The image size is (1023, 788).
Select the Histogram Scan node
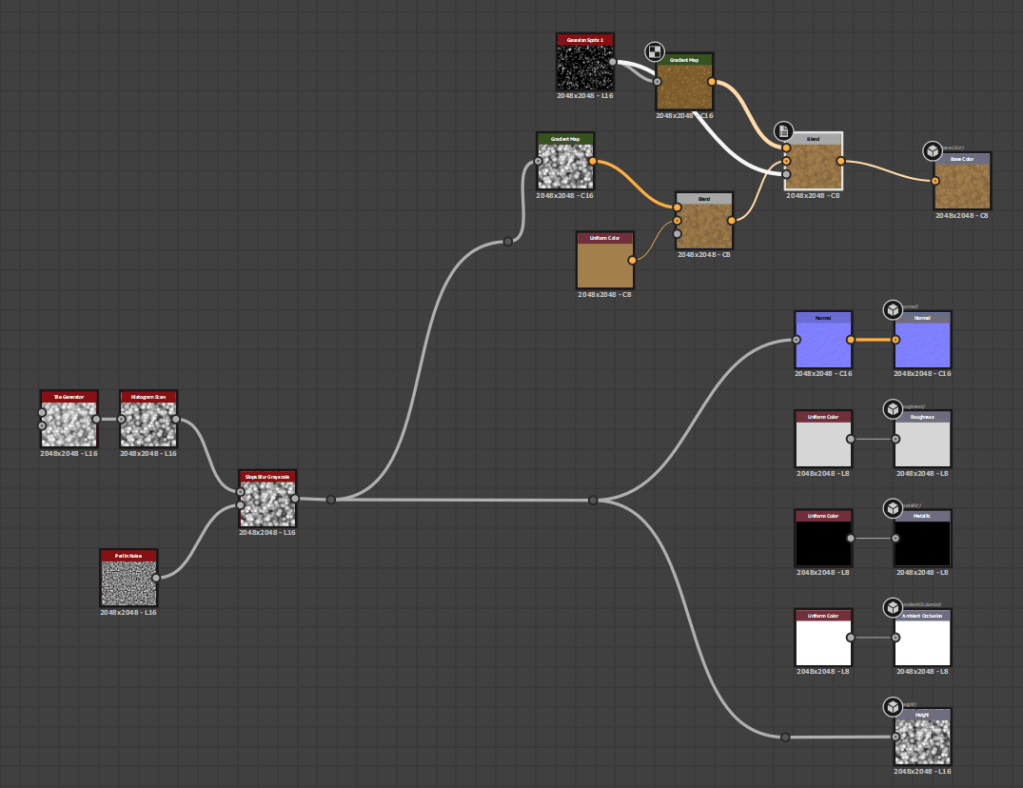pos(148,423)
